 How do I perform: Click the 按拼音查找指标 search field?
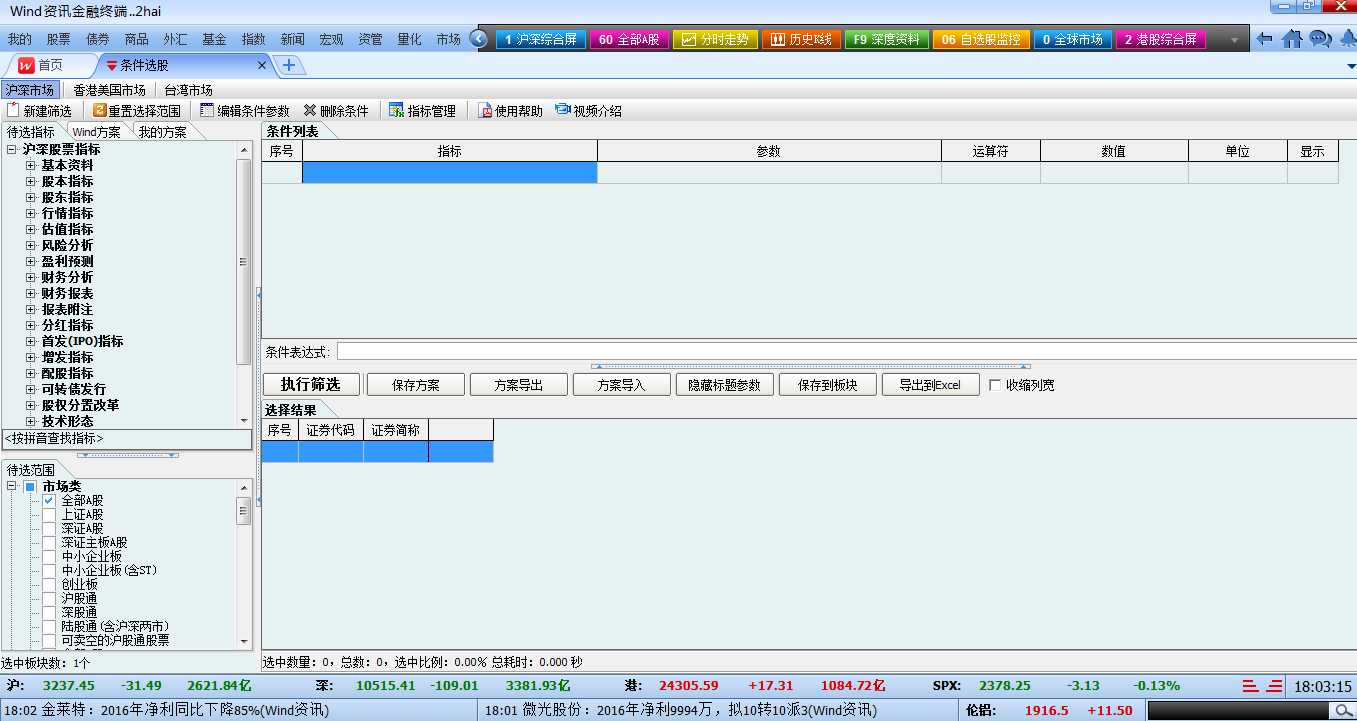tap(126, 439)
